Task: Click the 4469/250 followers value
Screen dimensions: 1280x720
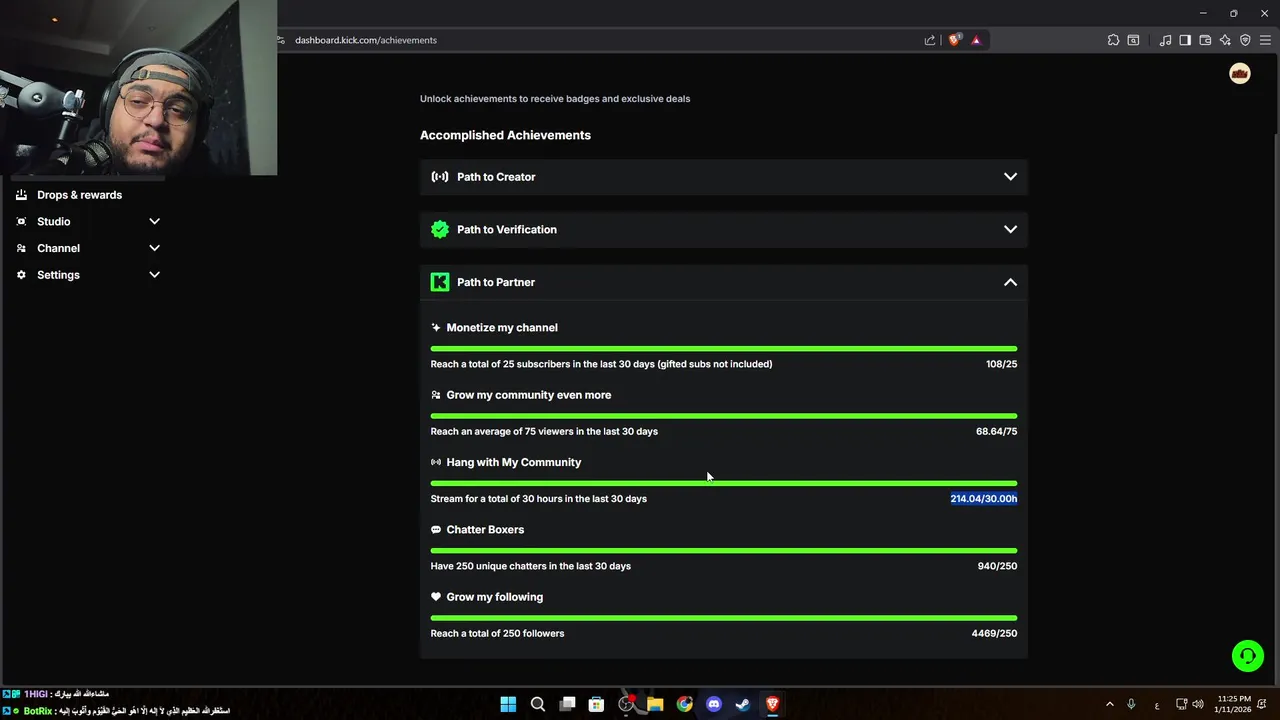Action: click(x=994, y=633)
